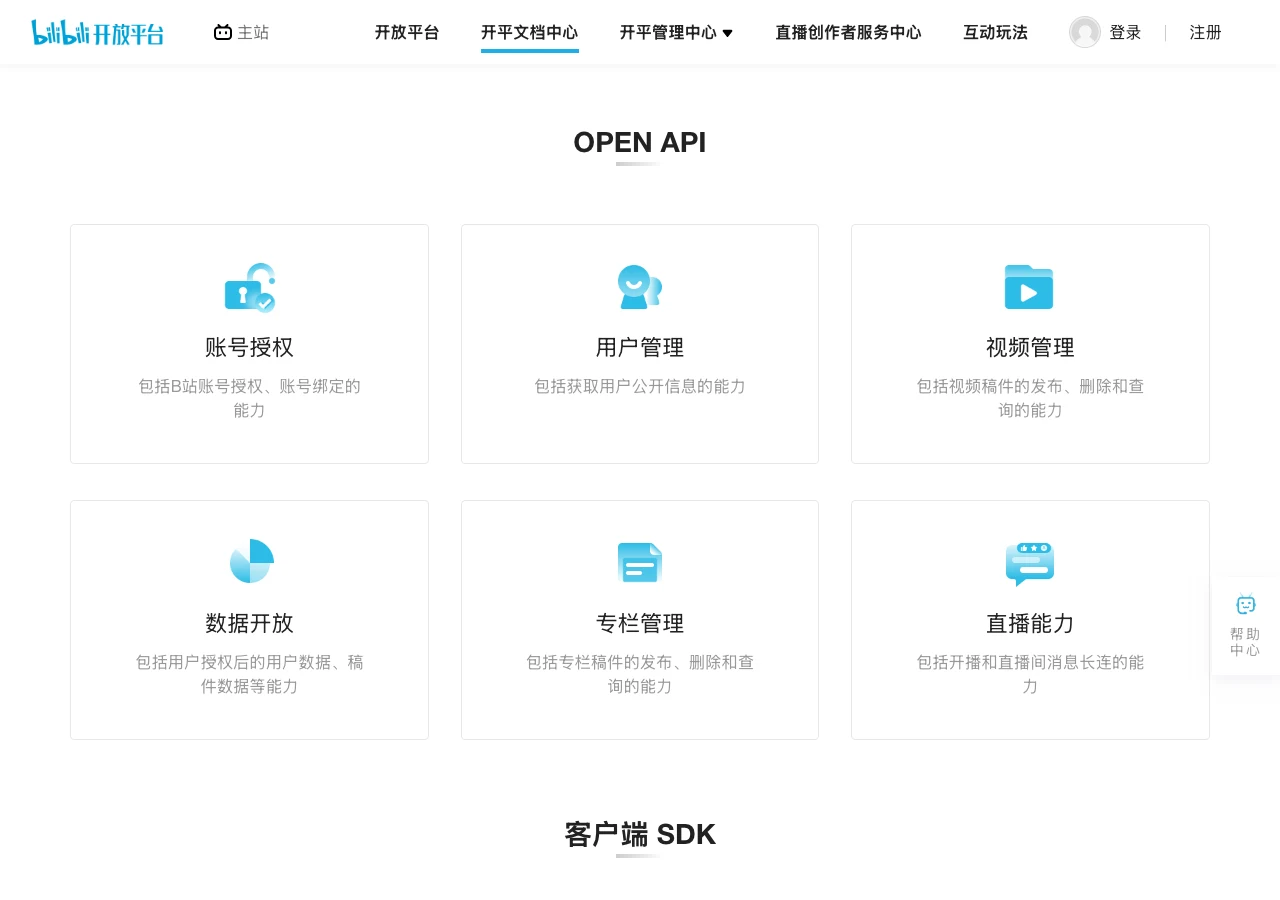Go to 主站 link
Screen dimensions: 1280x900
253,32
